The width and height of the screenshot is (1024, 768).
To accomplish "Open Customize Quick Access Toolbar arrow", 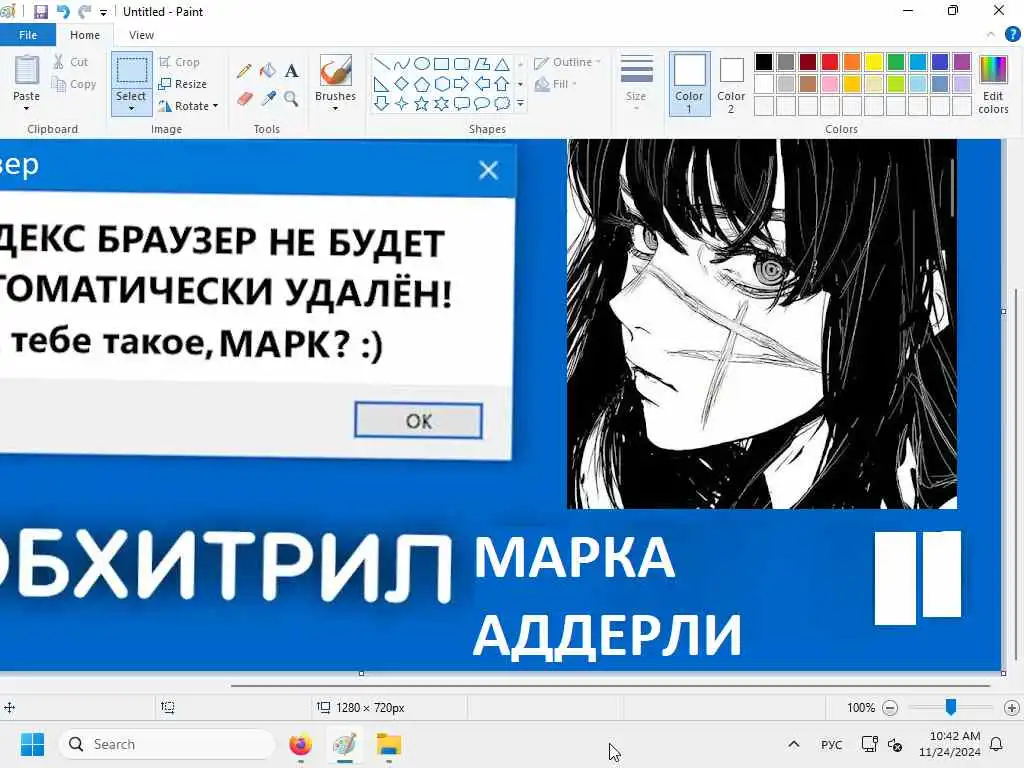I will pos(103,12).
